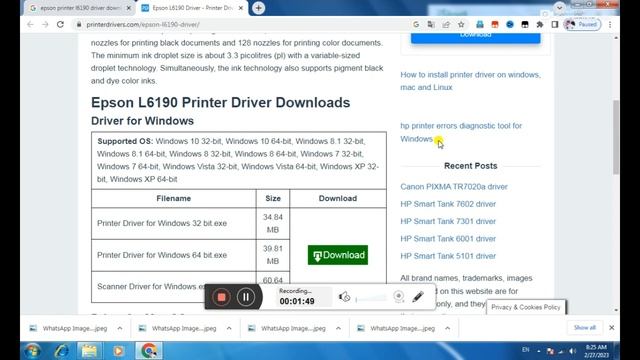Image resolution: width=640 pixels, height=360 pixels.
Task: Close the Epson L6190 Driver tab
Action: pyautogui.click(x=241, y=8)
